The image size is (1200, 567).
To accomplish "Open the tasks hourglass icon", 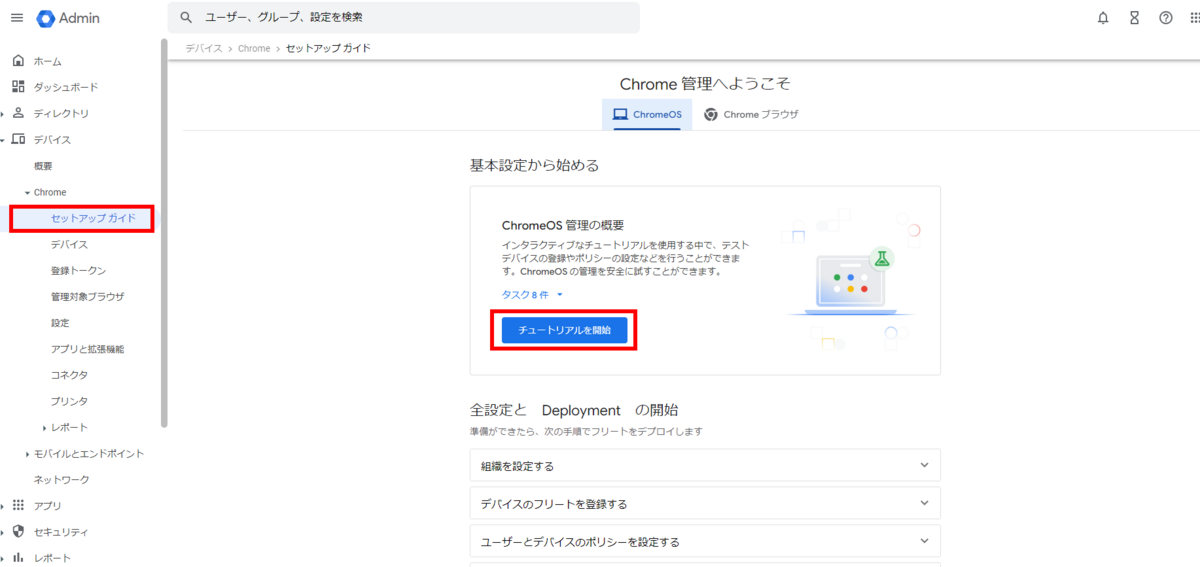I will tap(1134, 18).
